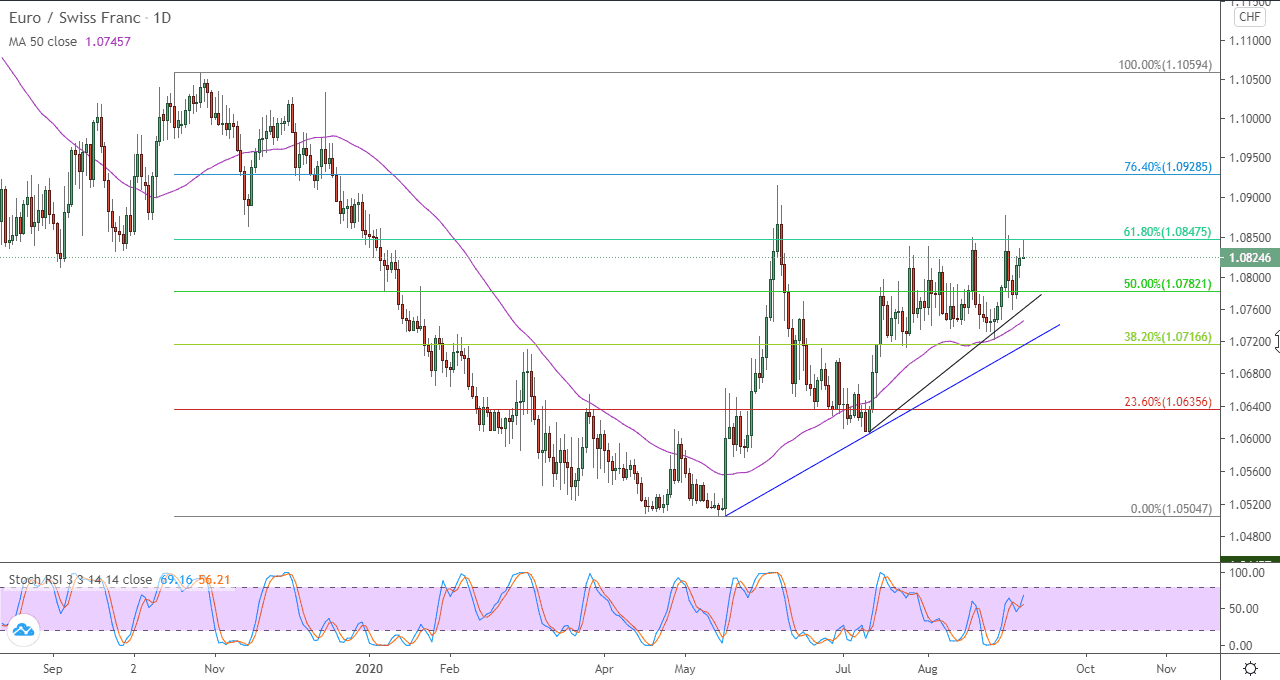Viewport: 1280px width, 680px height.
Task: Click the Jul label on time axis
Action: (x=843, y=667)
